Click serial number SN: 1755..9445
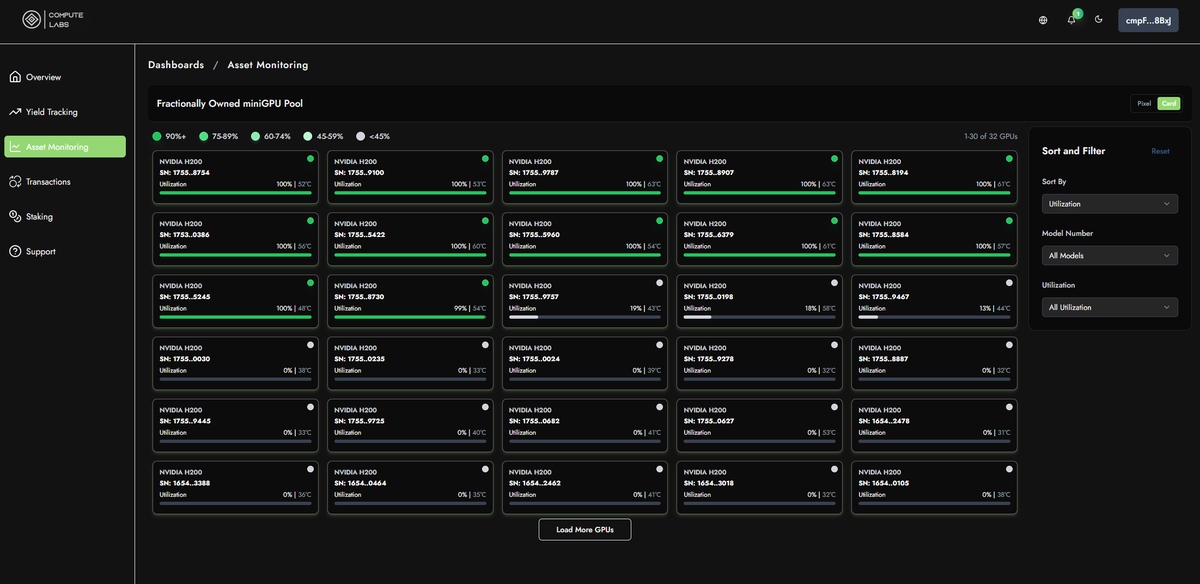Image resolution: width=1200 pixels, height=584 pixels. [x=185, y=421]
